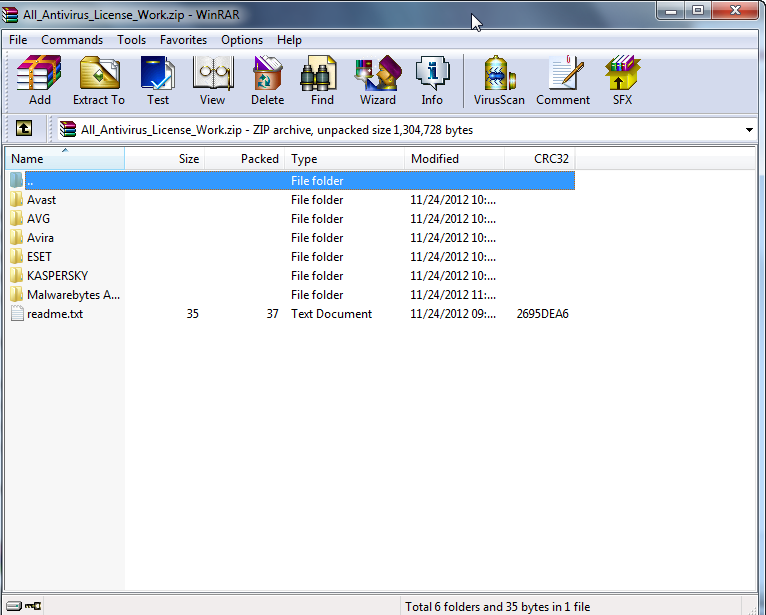
Task: Select the ESET folder icon
Action: coord(17,256)
